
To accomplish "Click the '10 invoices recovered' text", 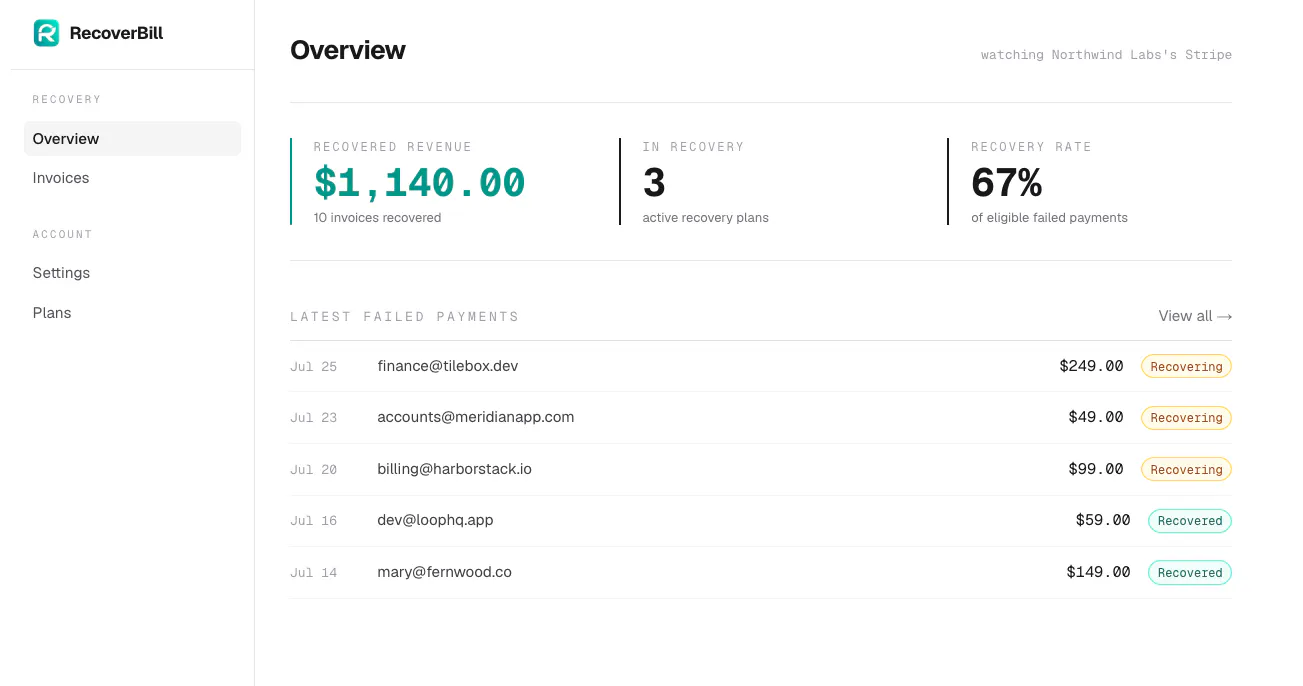I will click(377, 217).
